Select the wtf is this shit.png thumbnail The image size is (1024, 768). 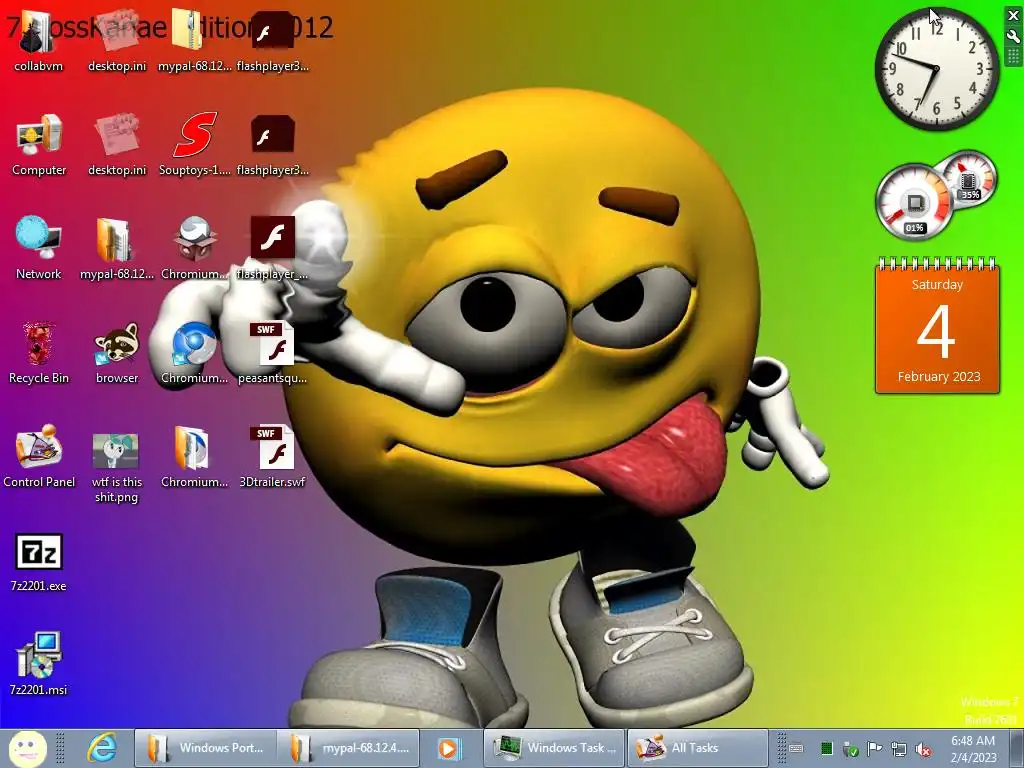tap(117, 468)
